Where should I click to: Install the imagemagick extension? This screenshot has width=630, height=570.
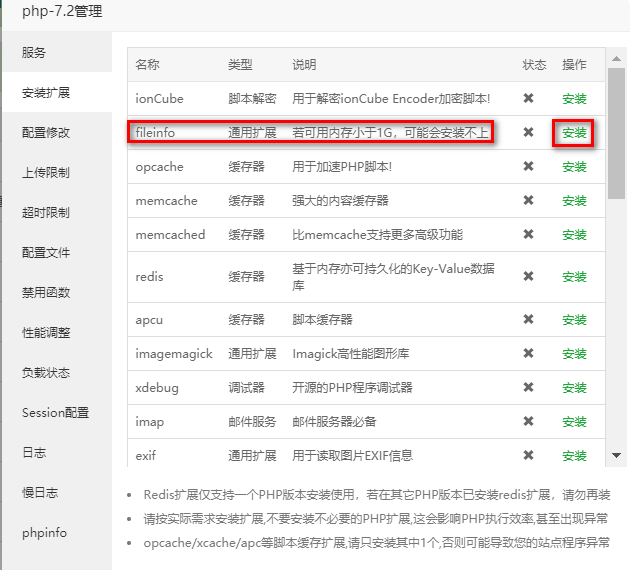(x=574, y=354)
